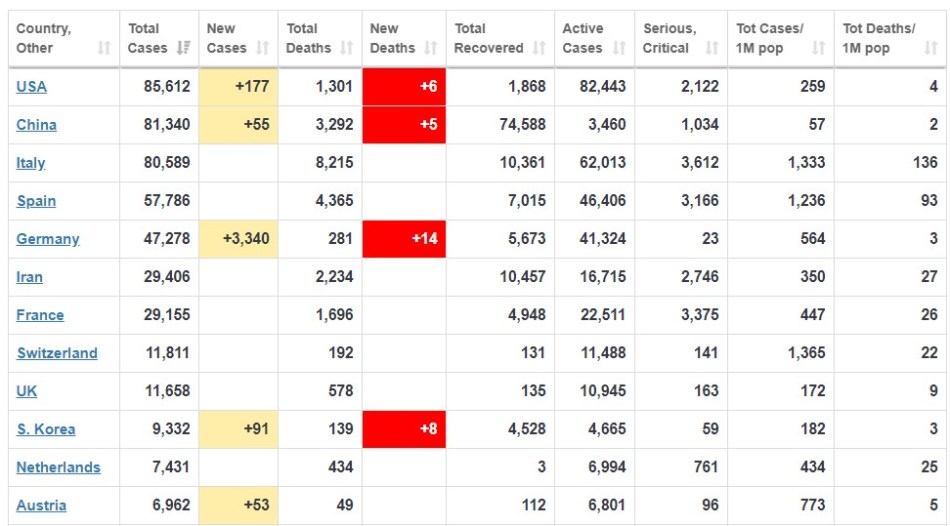Click the Netherlands link
Screen dimensions: 950x526
[58, 467]
